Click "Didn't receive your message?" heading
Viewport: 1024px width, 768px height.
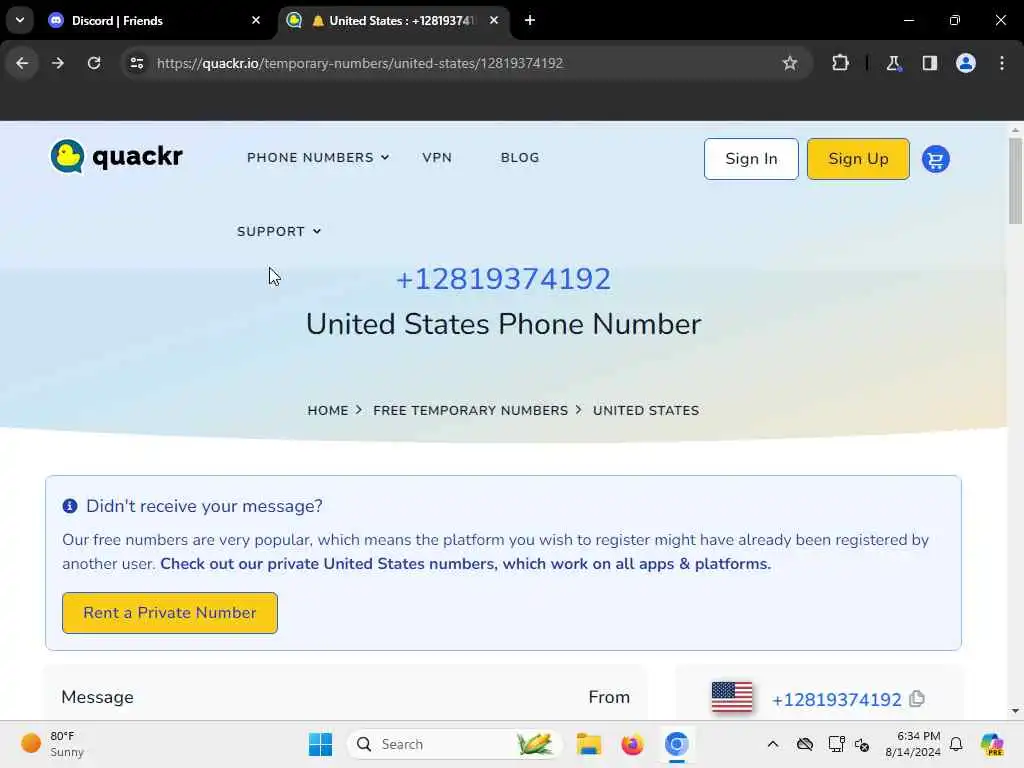[204, 506]
